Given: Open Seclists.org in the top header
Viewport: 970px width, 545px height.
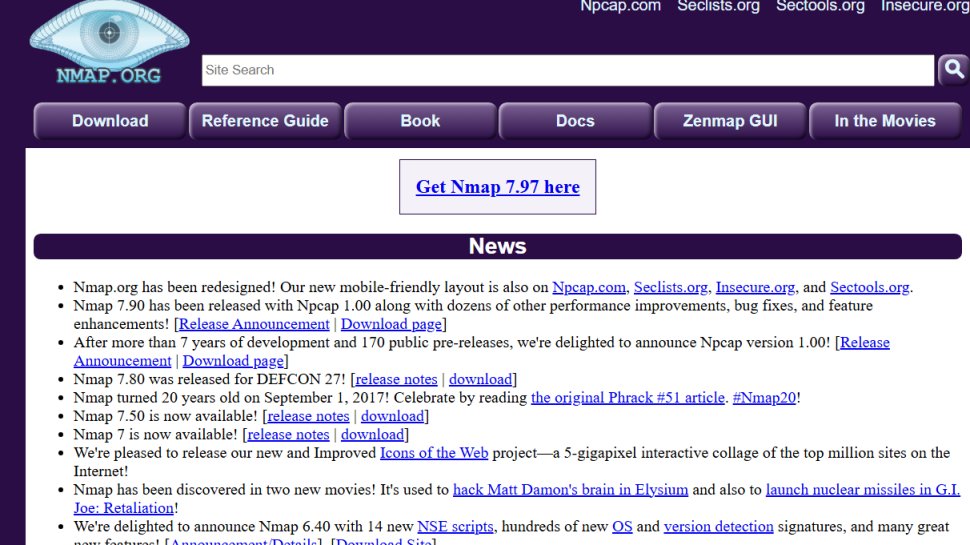Looking at the screenshot, I should click(718, 6).
